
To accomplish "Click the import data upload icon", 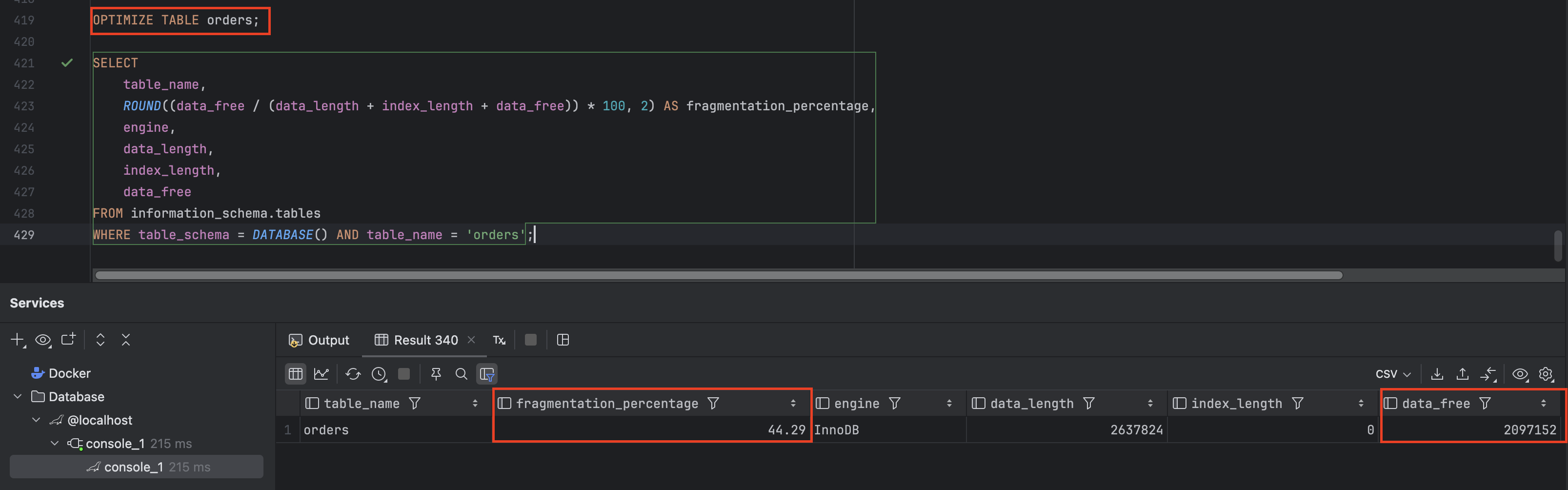I will [x=1462, y=374].
